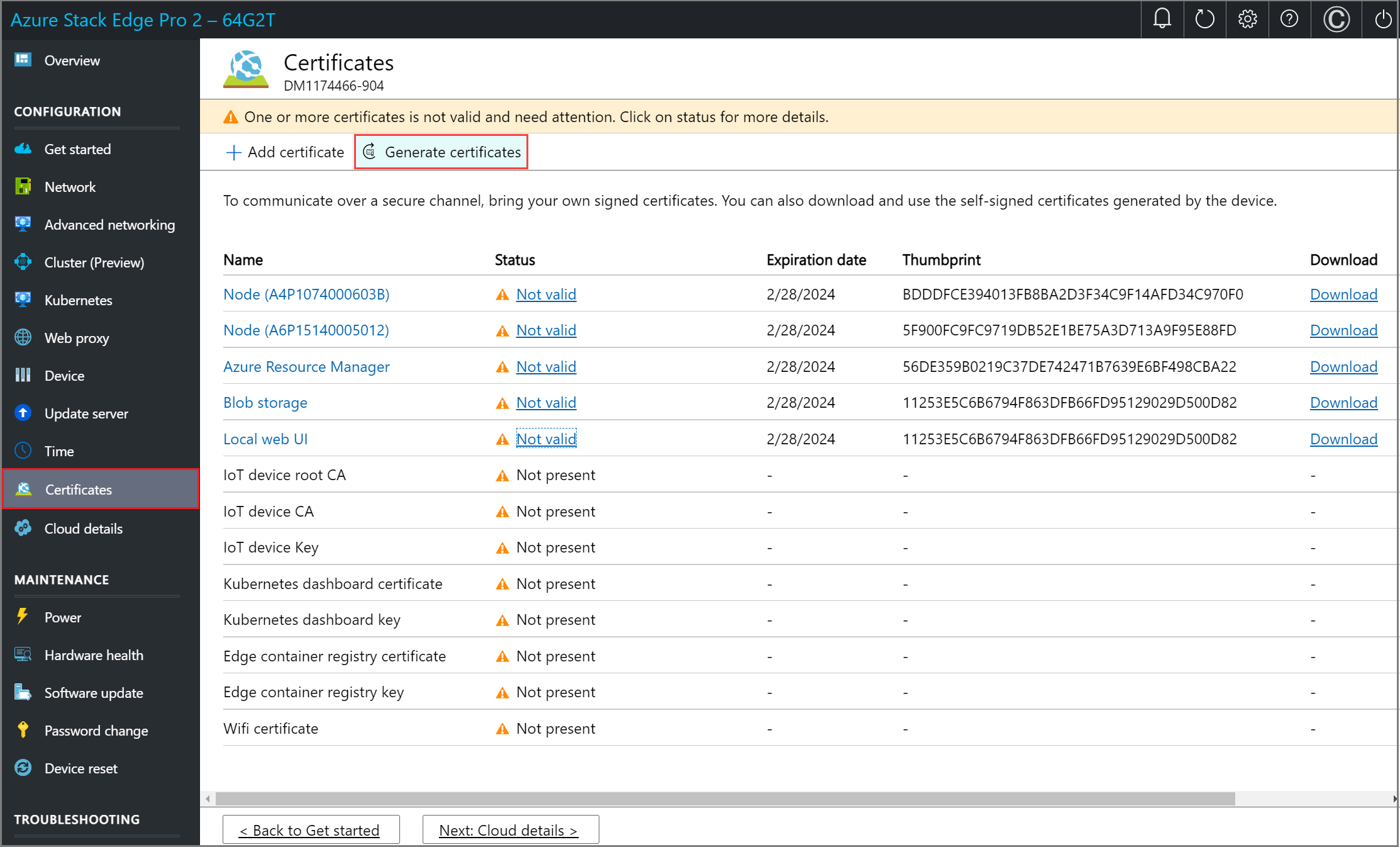Click Add certificate button
The image size is (1400, 847).
point(284,152)
